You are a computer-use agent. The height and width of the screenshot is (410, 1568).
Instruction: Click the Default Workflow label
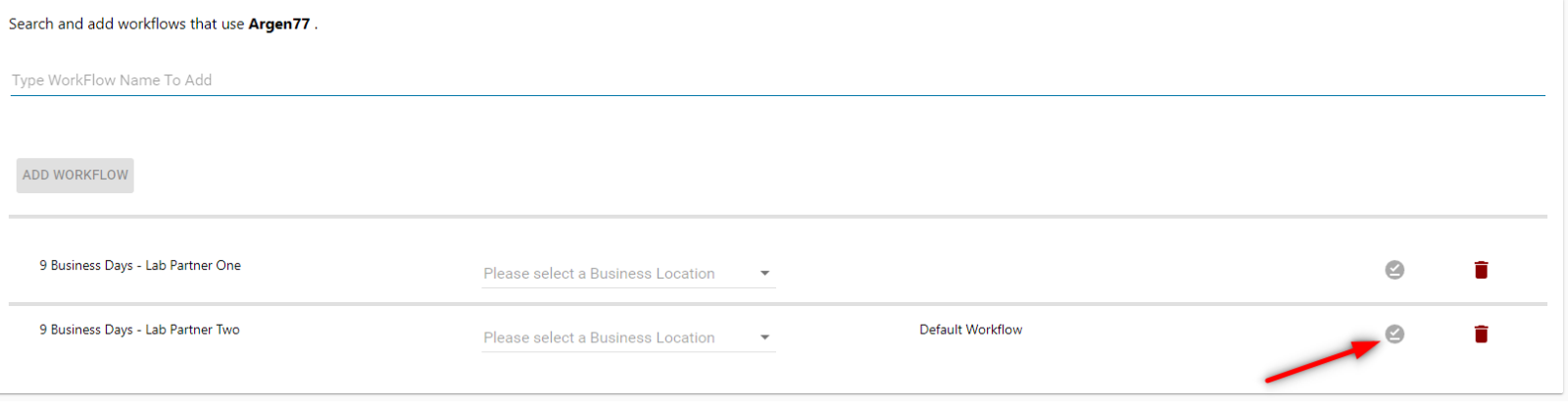pos(970,330)
